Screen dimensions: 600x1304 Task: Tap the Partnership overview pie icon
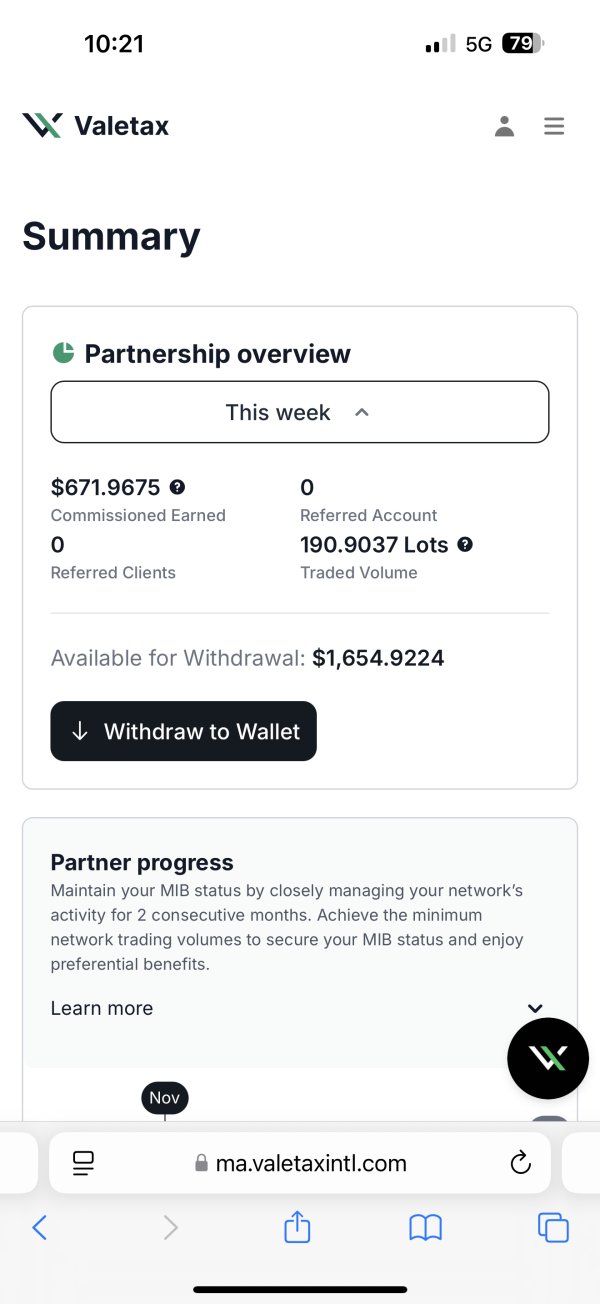click(63, 353)
